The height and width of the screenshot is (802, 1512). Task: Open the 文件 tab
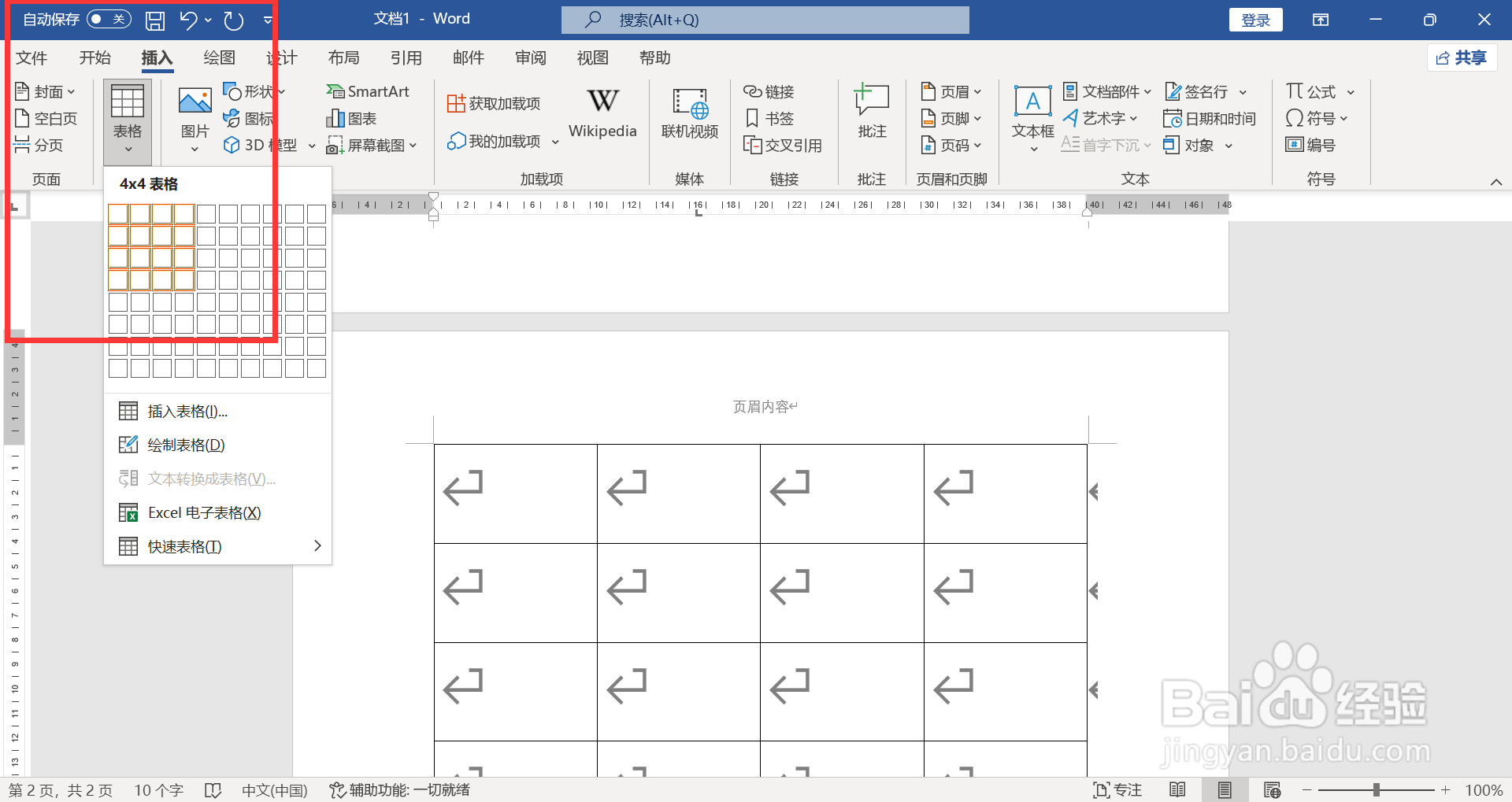point(31,57)
